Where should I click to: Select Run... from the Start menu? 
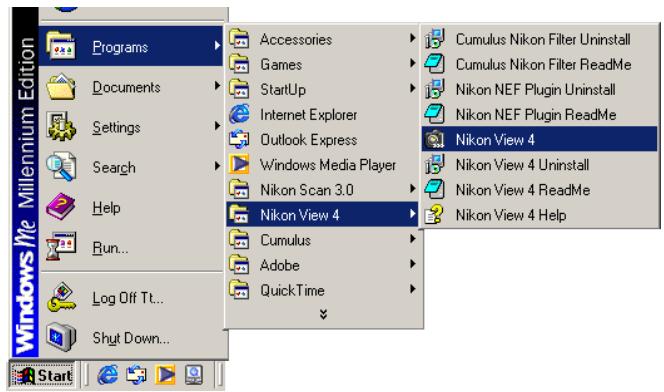[x=131, y=247]
